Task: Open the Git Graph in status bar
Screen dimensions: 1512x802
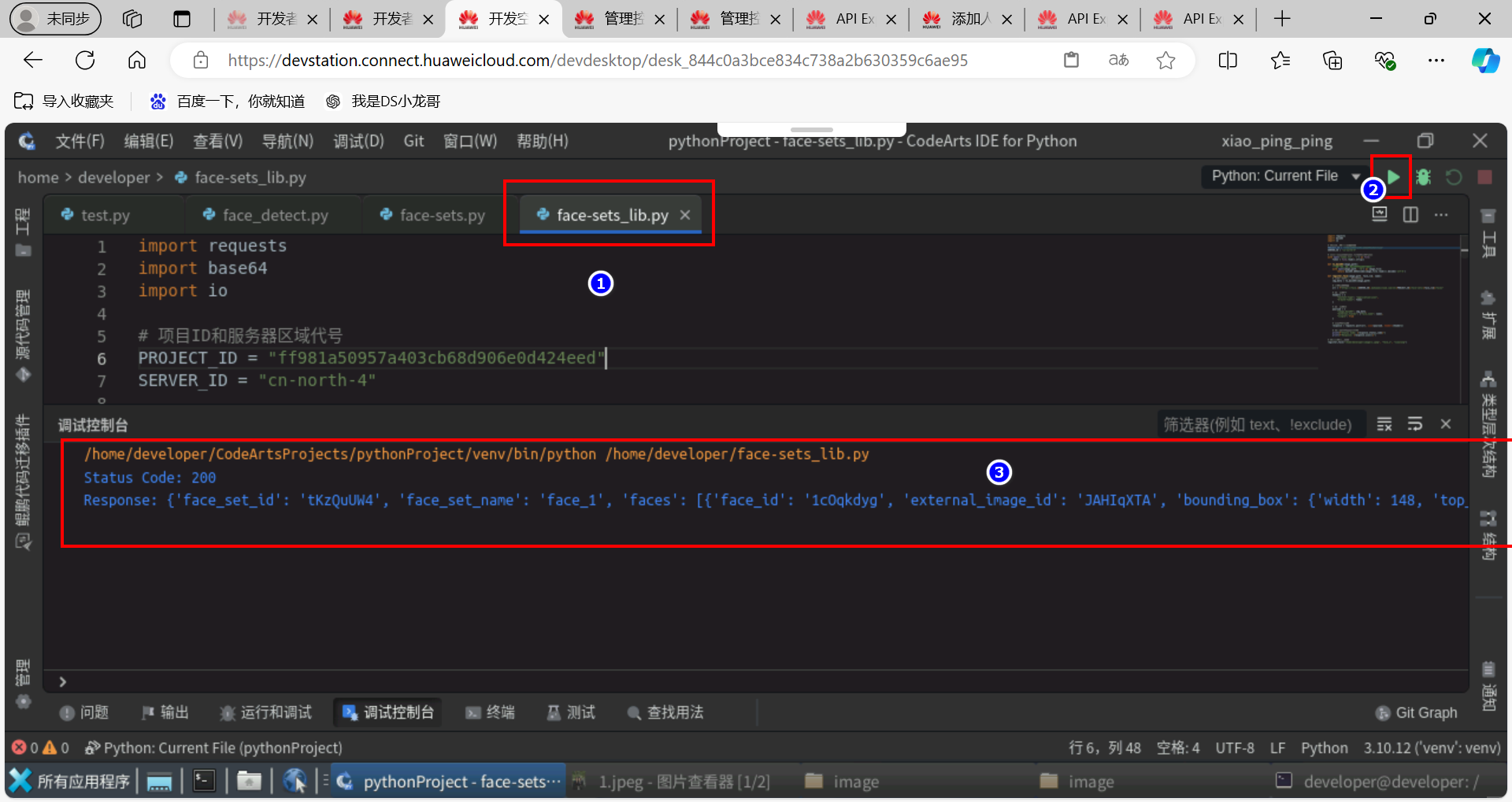Action: point(1416,712)
